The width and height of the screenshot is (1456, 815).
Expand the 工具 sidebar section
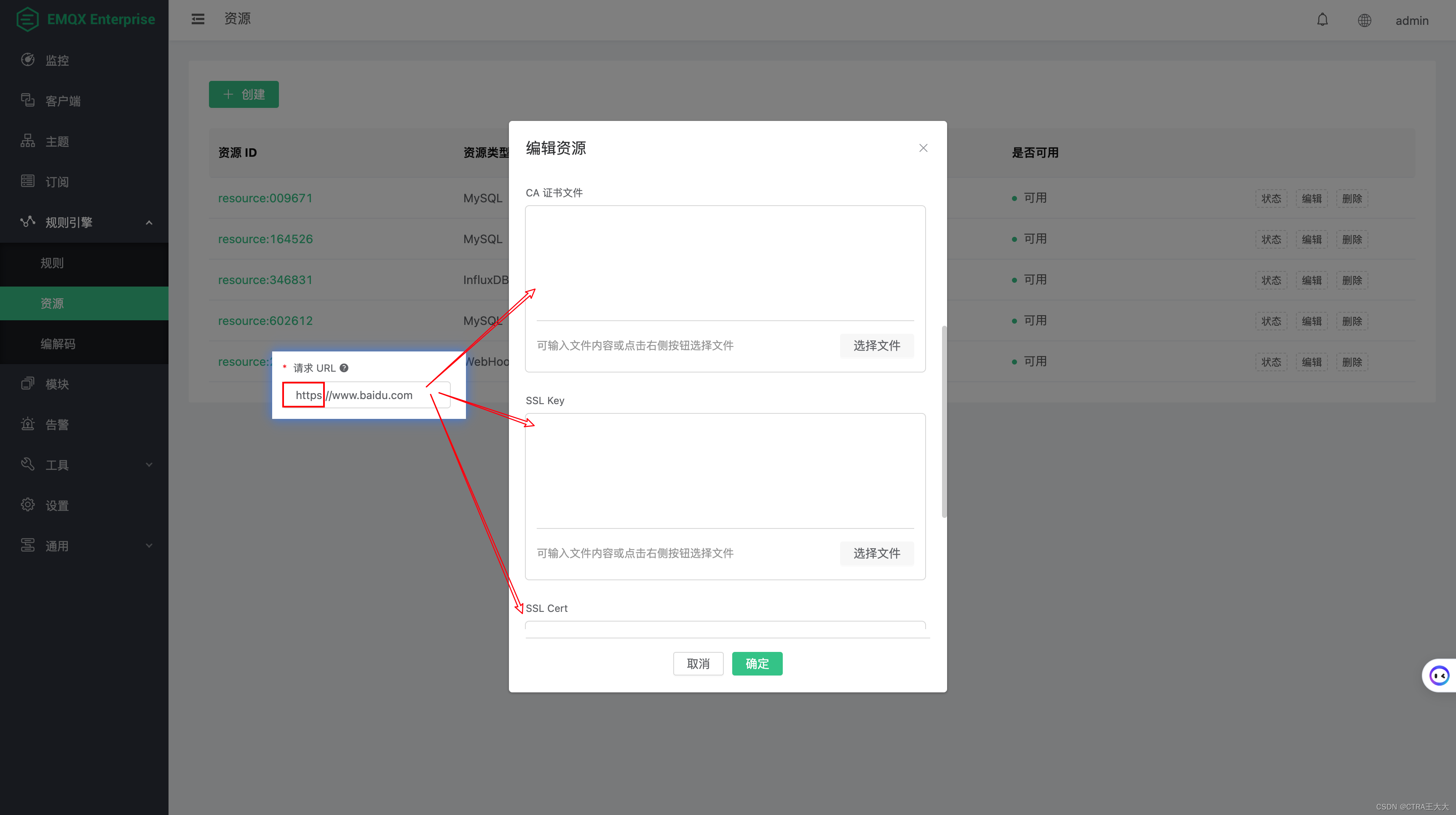click(85, 464)
